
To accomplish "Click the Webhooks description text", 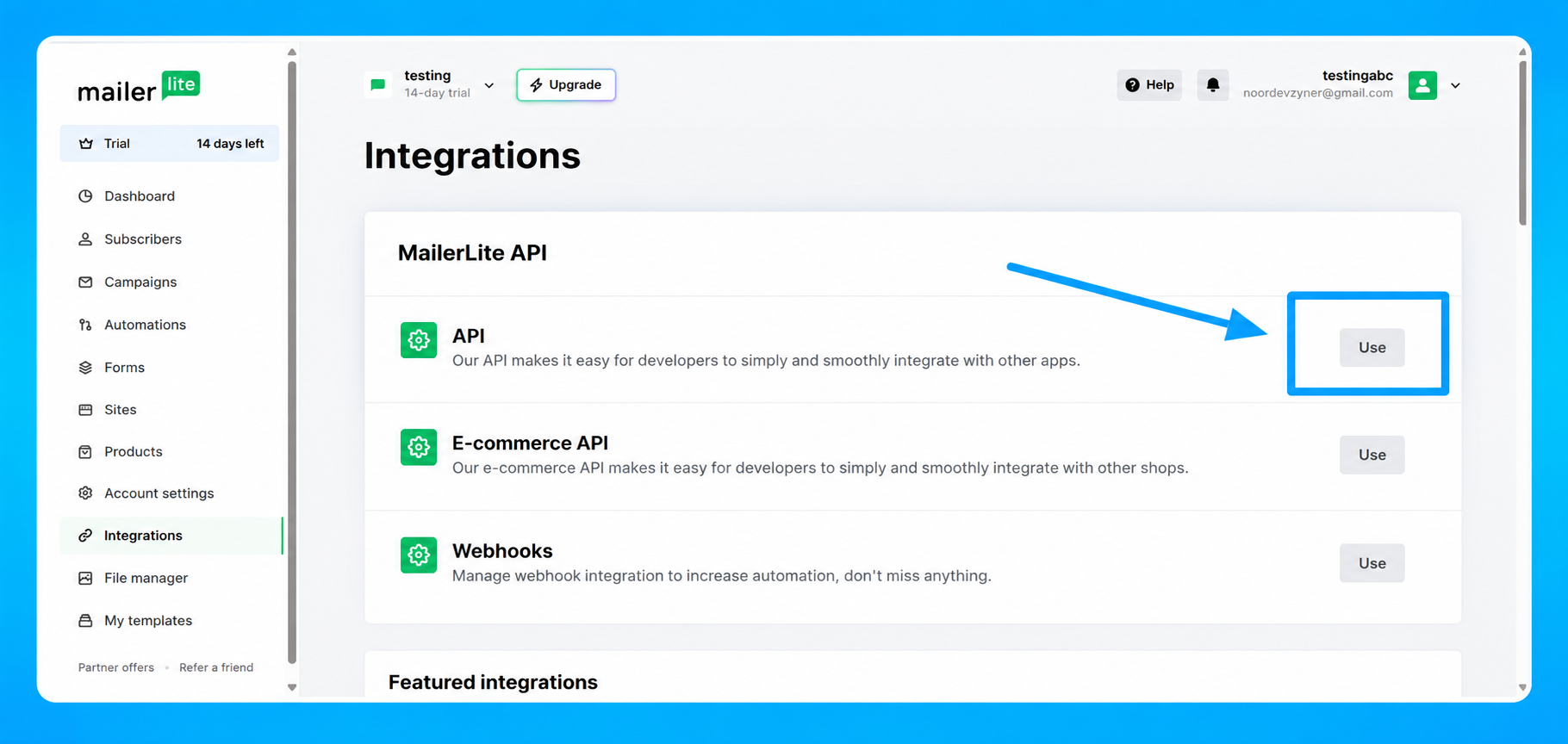I will click(722, 576).
